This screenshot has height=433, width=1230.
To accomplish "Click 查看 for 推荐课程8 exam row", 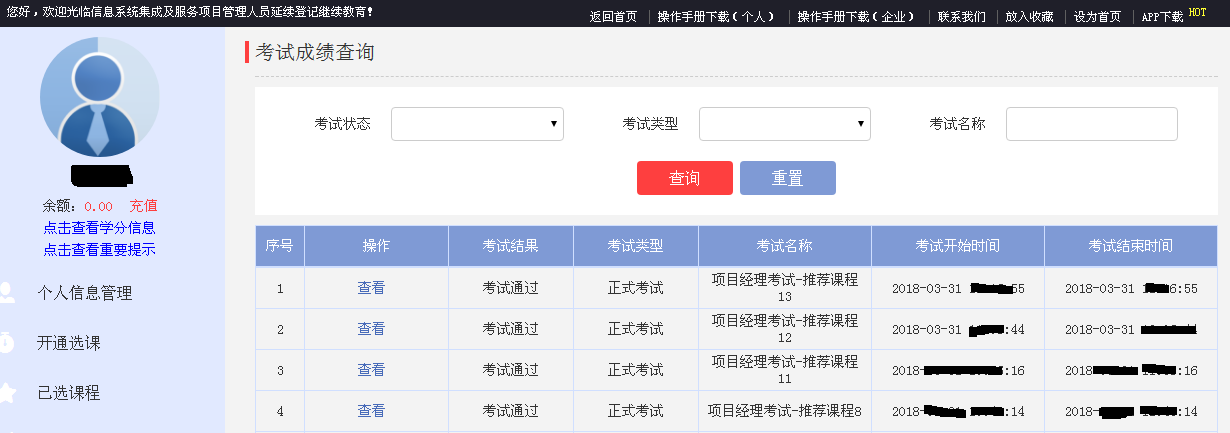I will pyautogui.click(x=371, y=411).
